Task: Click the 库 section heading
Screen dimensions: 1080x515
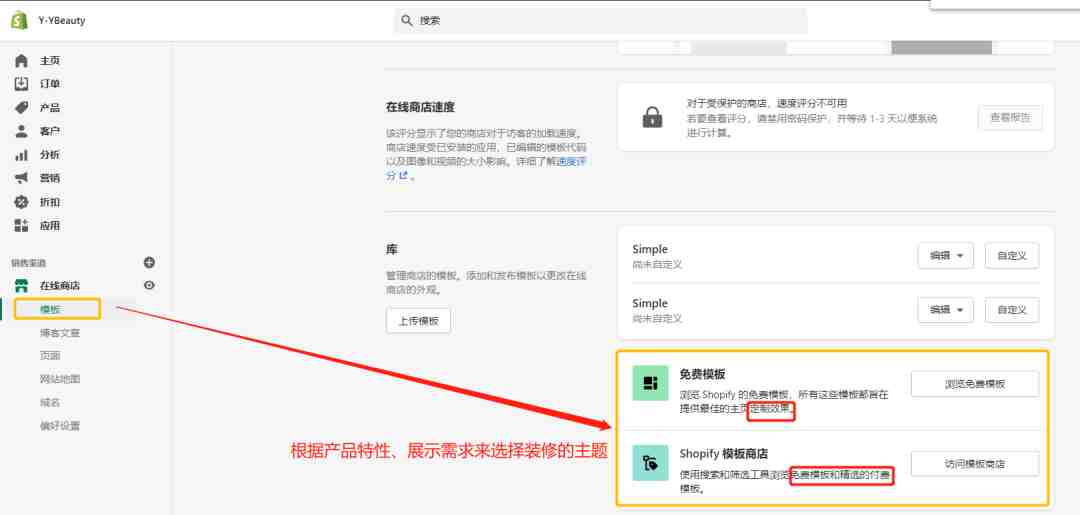Action: 392,249
